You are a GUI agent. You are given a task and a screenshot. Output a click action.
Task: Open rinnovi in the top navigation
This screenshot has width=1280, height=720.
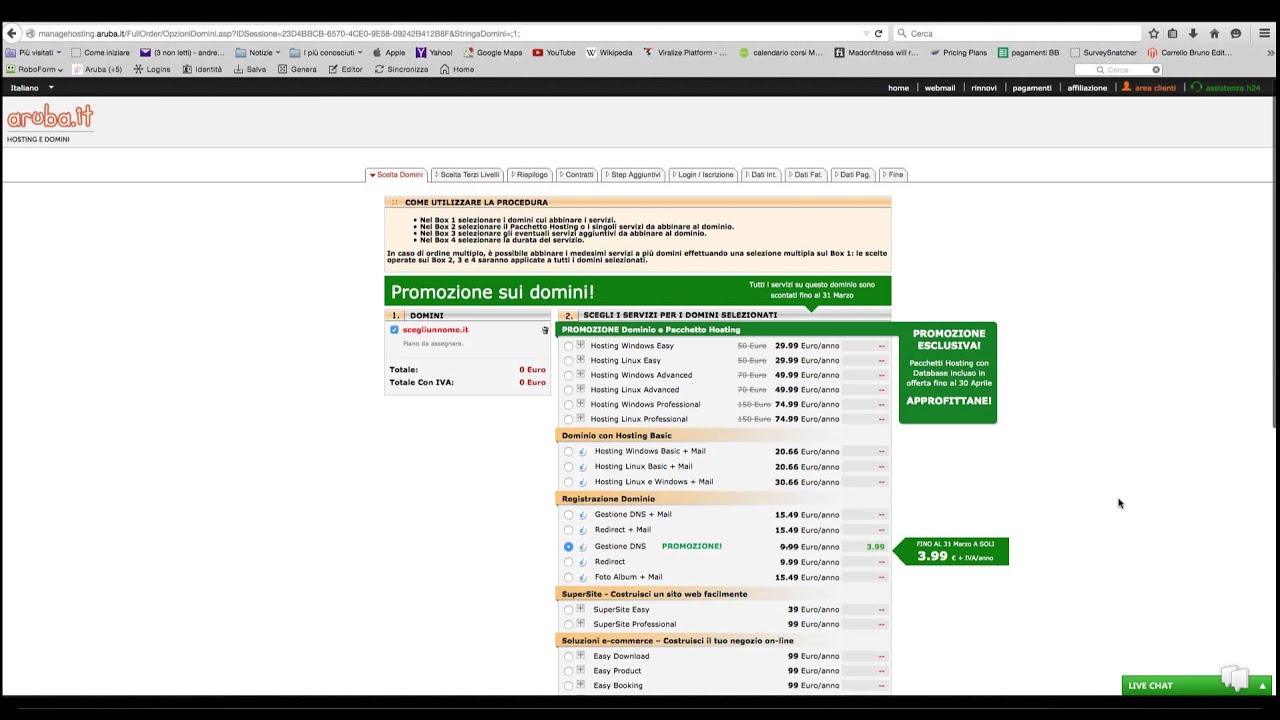click(984, 88)
